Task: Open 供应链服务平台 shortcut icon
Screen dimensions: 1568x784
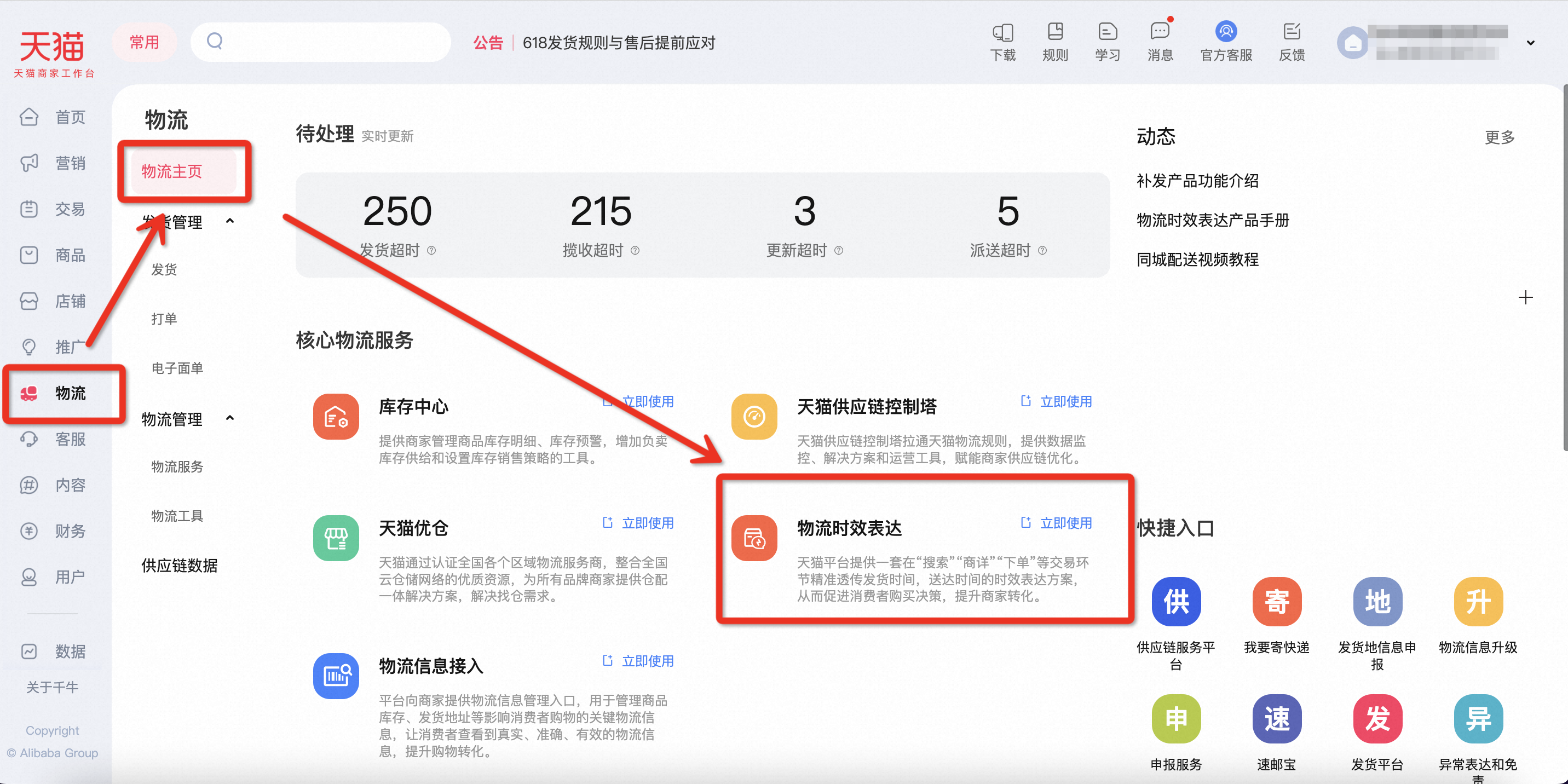Action: [1176, 601]
